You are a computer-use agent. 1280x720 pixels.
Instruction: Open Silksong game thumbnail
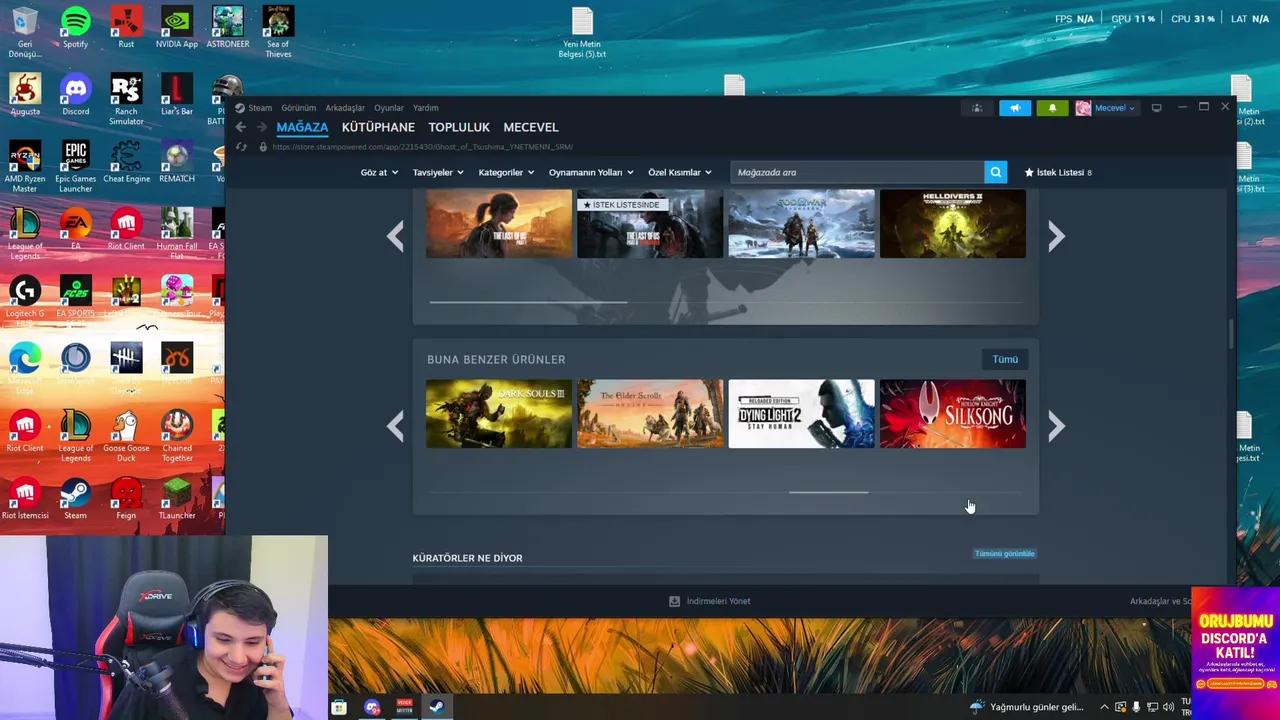tap(953, 414)
